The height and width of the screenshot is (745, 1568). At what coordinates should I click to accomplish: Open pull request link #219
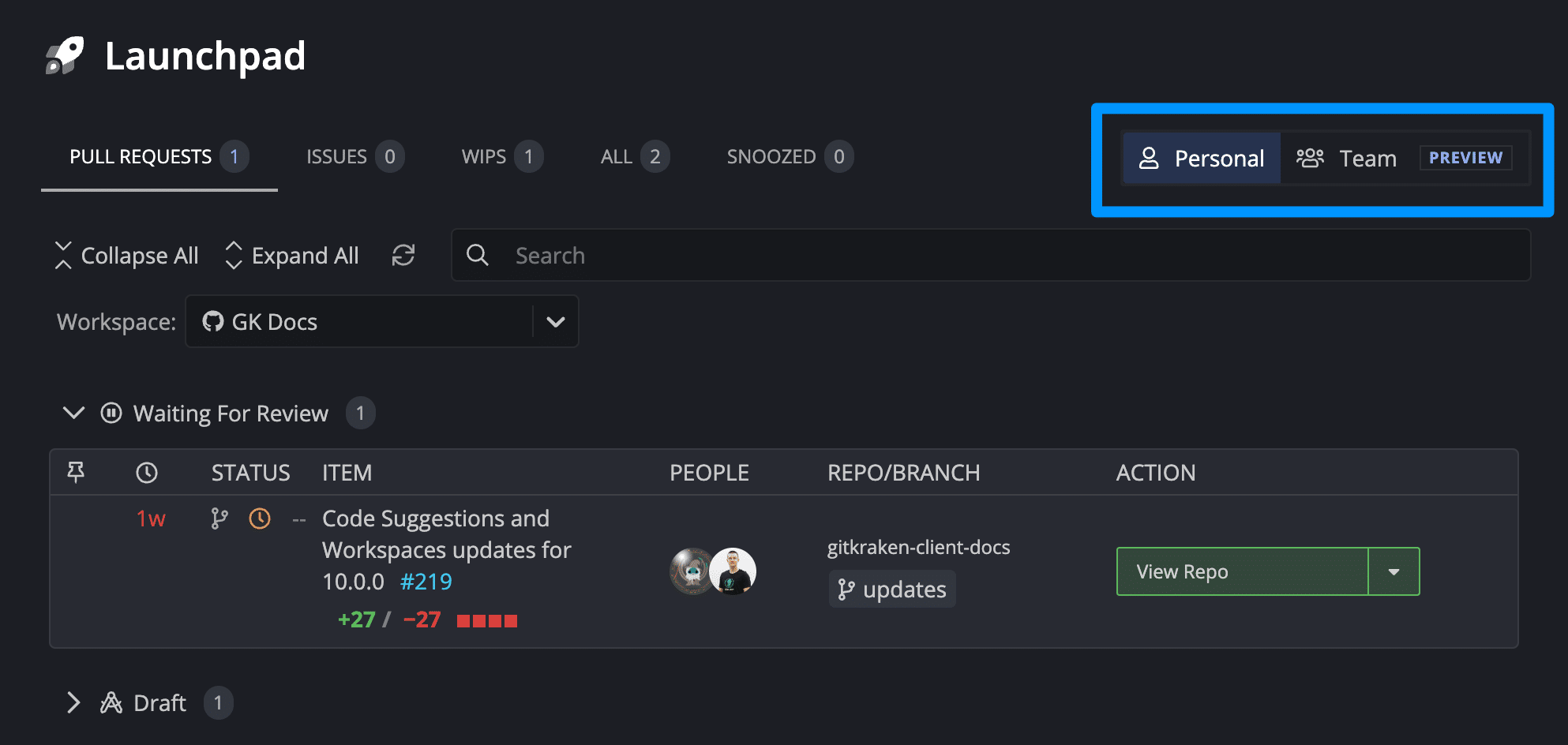click(x=426, y=582)
